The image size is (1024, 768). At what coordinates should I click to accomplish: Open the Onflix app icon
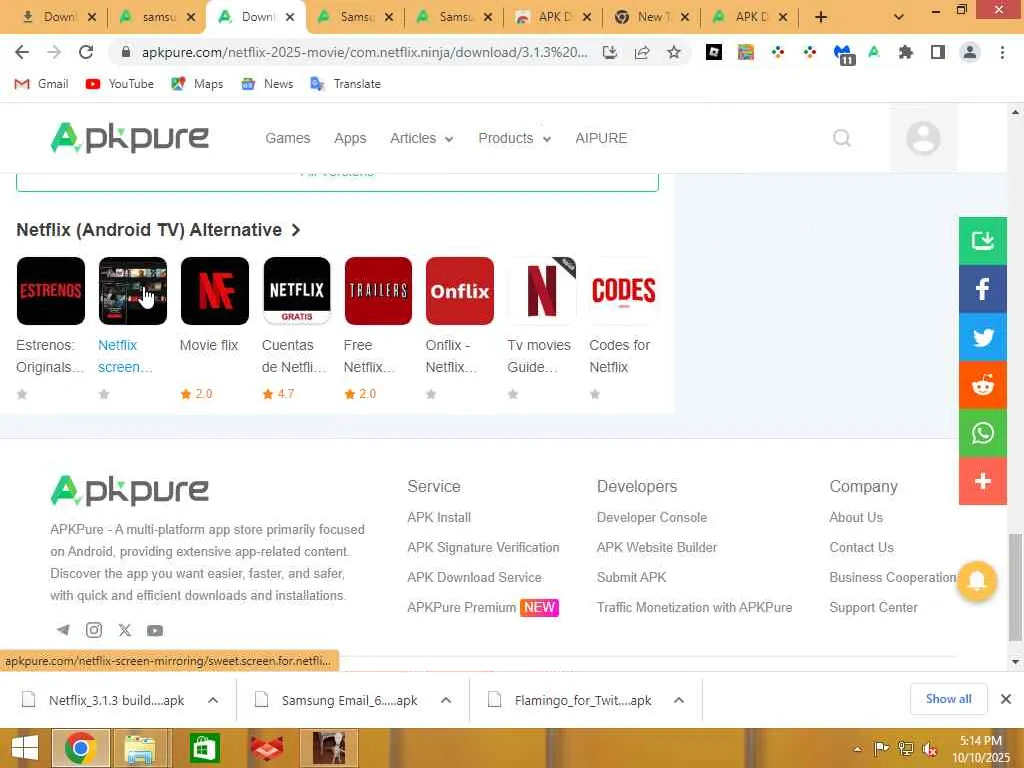[x=460, y=291]
